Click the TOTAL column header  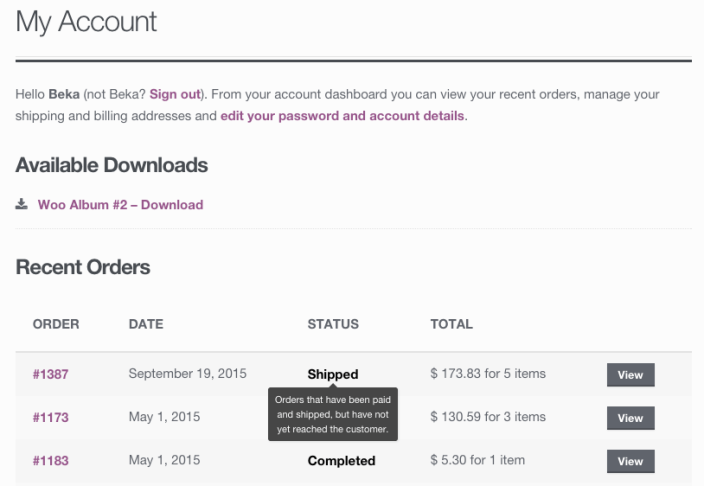coord(451,324)
